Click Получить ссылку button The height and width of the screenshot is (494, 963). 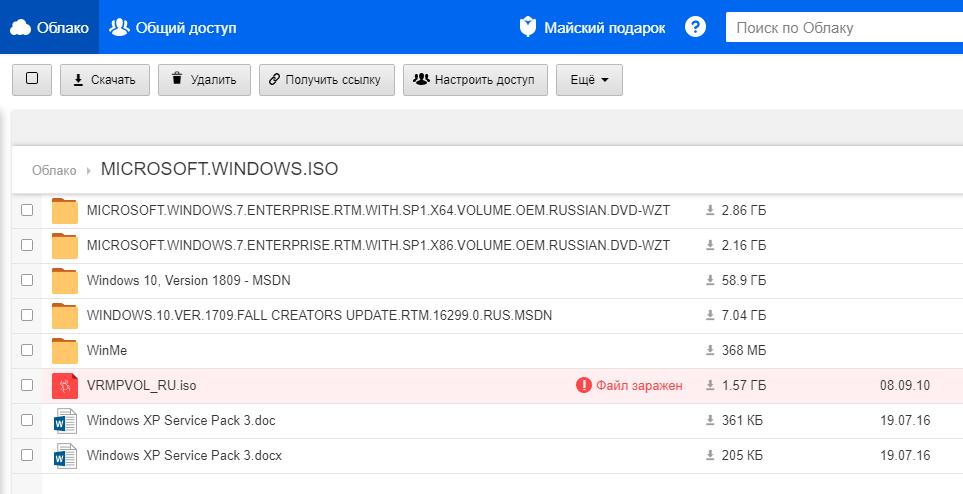tap(327, 80)
